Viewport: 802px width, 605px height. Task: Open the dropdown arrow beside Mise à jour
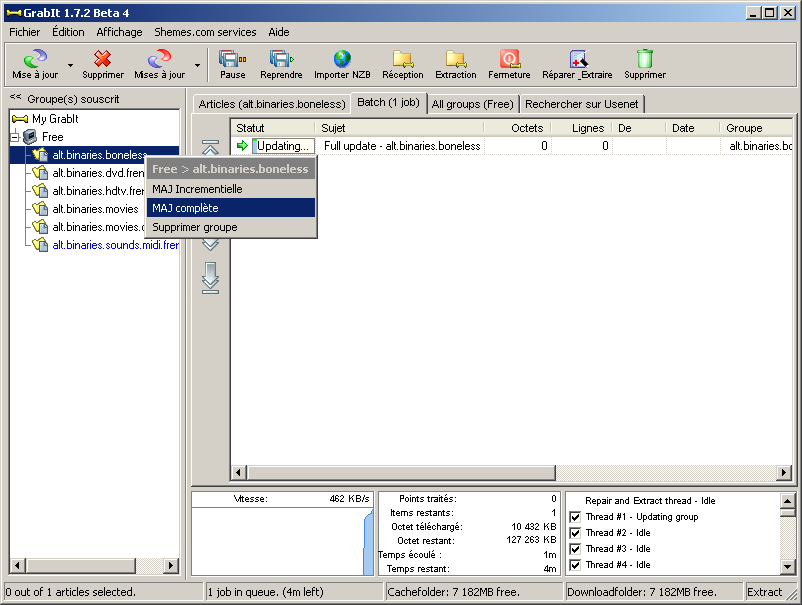(x=70, y=65)
